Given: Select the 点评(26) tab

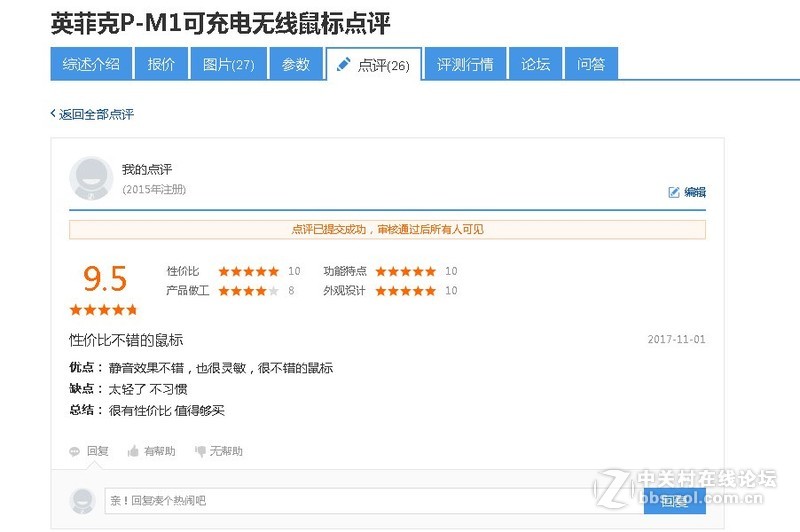Looking at the screenshot, I should tap(373, 64).
